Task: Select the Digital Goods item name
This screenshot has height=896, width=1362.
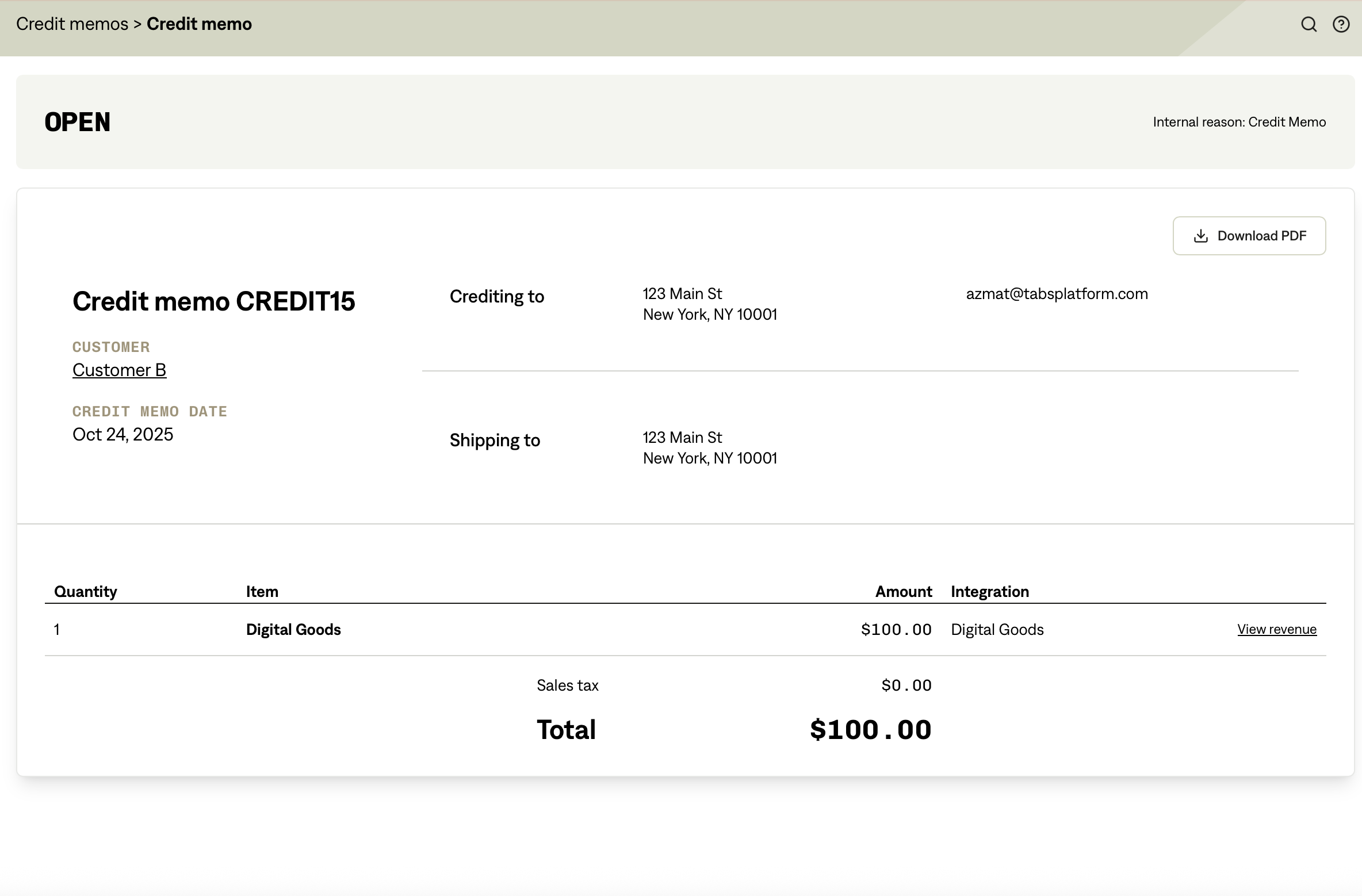Action: [x=293, y=629]
